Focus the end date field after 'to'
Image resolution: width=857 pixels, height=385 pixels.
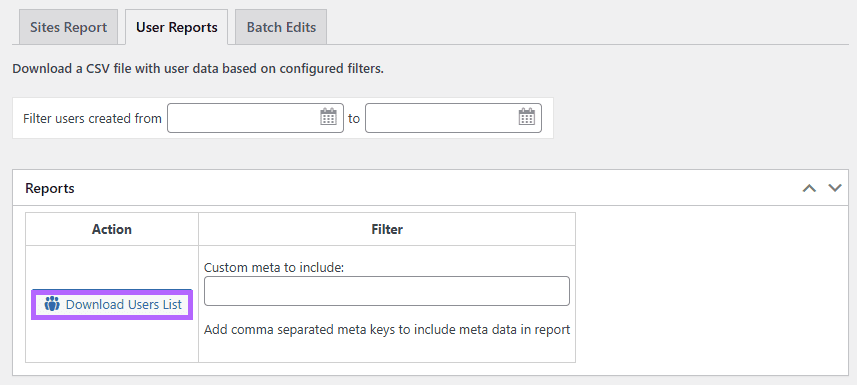click(x=453, y=118)
